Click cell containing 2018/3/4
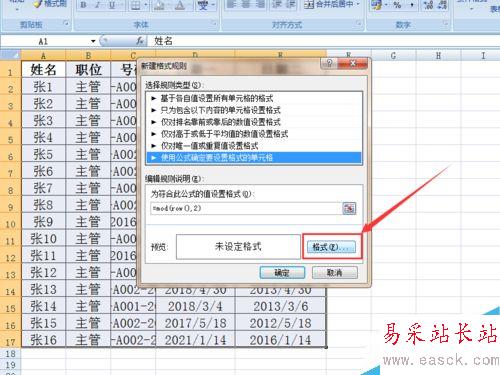 tap(195, 306)
